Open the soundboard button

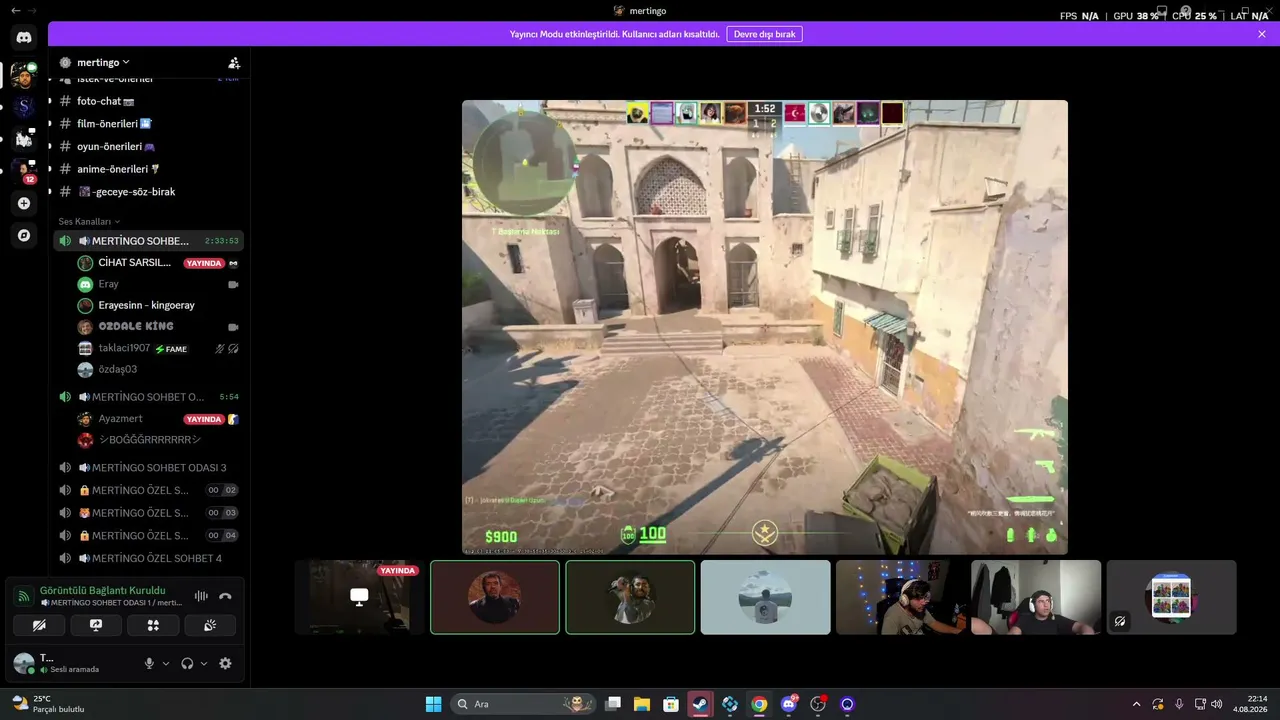coord(210,625)
